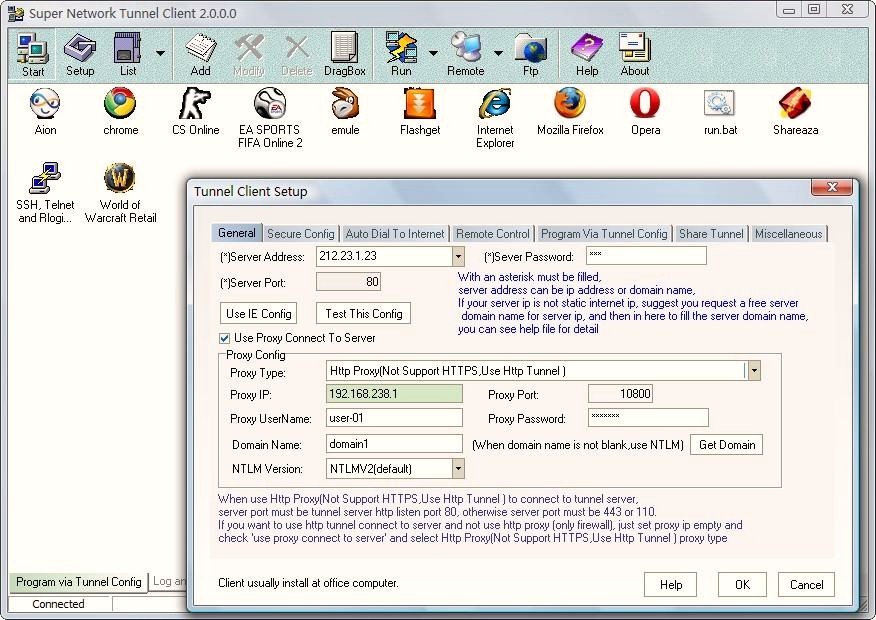Select the Mozilla Firefox program icon
The image size is (876, 620).
click(570, 111)
